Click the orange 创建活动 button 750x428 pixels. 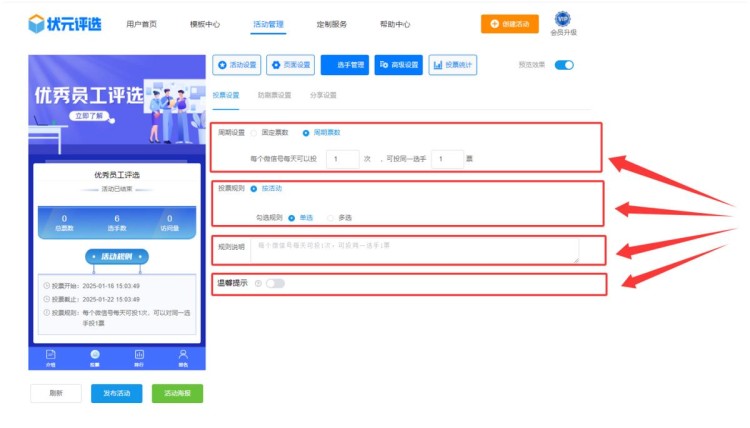(x=510, y=24)
